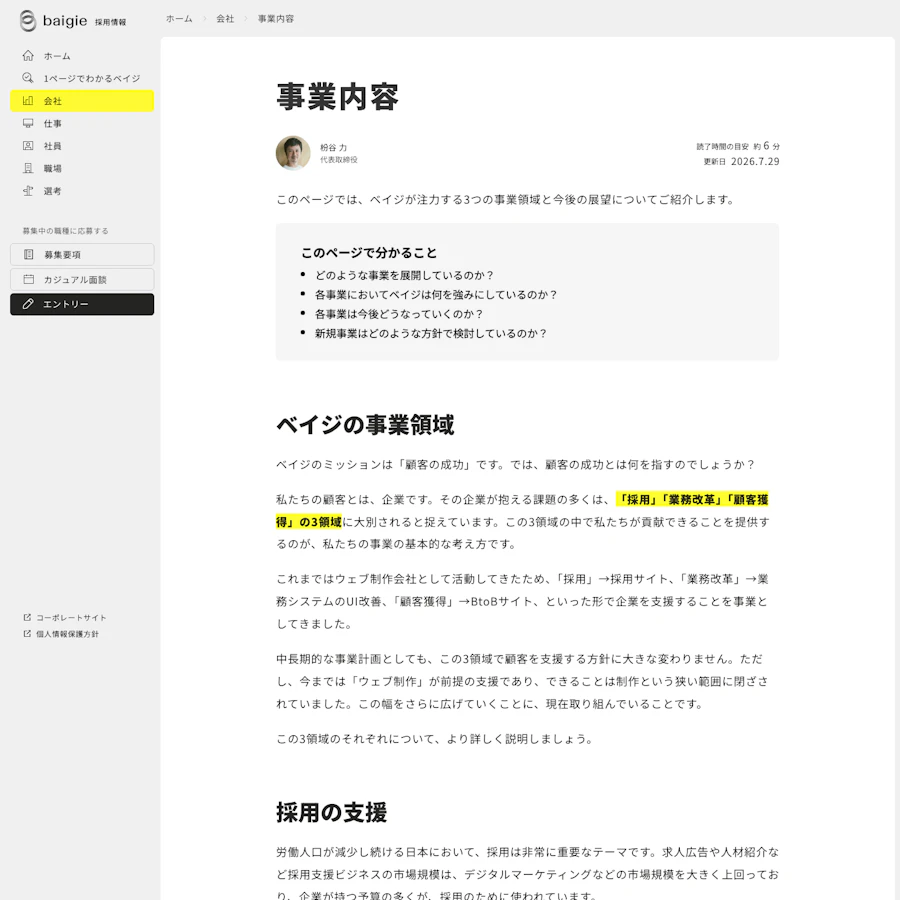
Task: Click the document icon in 募集要項 button
Action: [x=28, y=254]
